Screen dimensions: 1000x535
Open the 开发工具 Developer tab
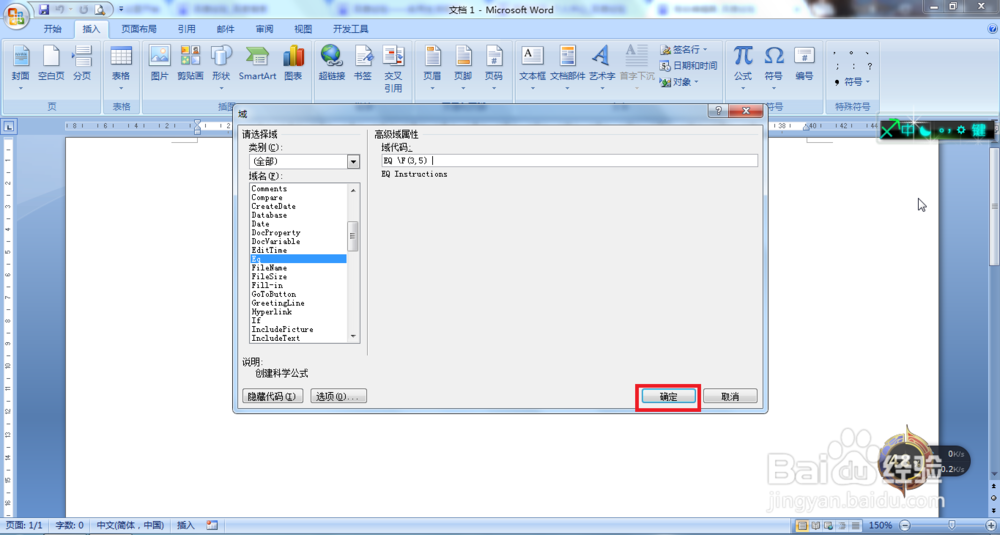351,29
